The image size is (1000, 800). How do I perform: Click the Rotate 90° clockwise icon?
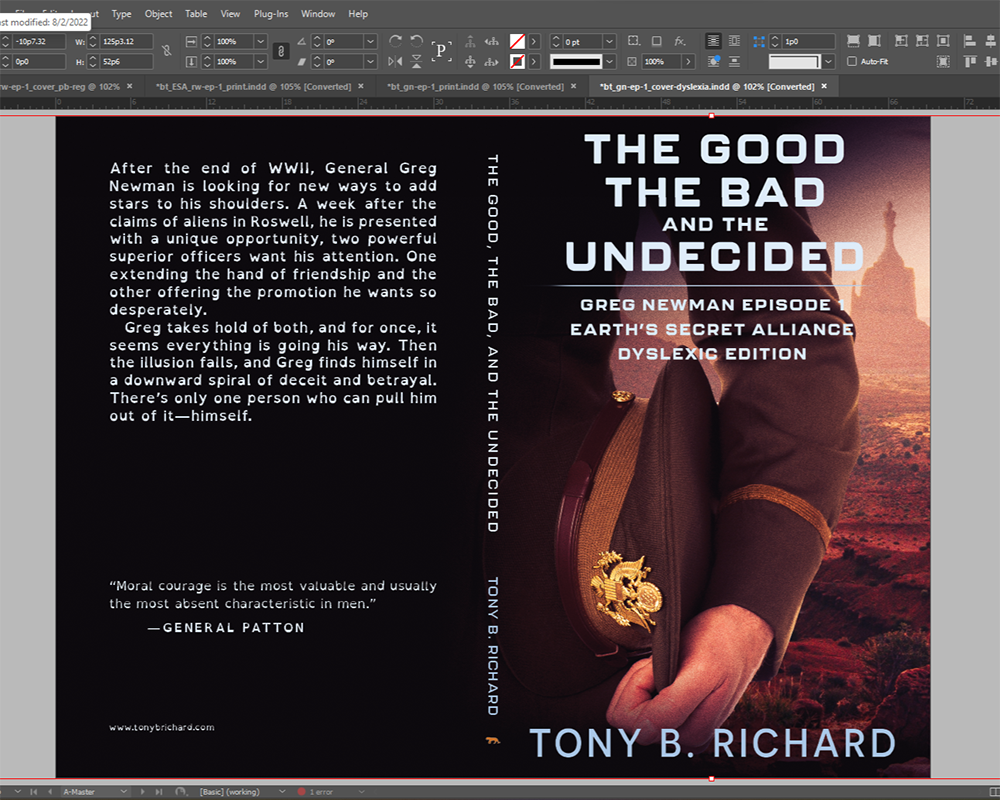coord(395,41)
